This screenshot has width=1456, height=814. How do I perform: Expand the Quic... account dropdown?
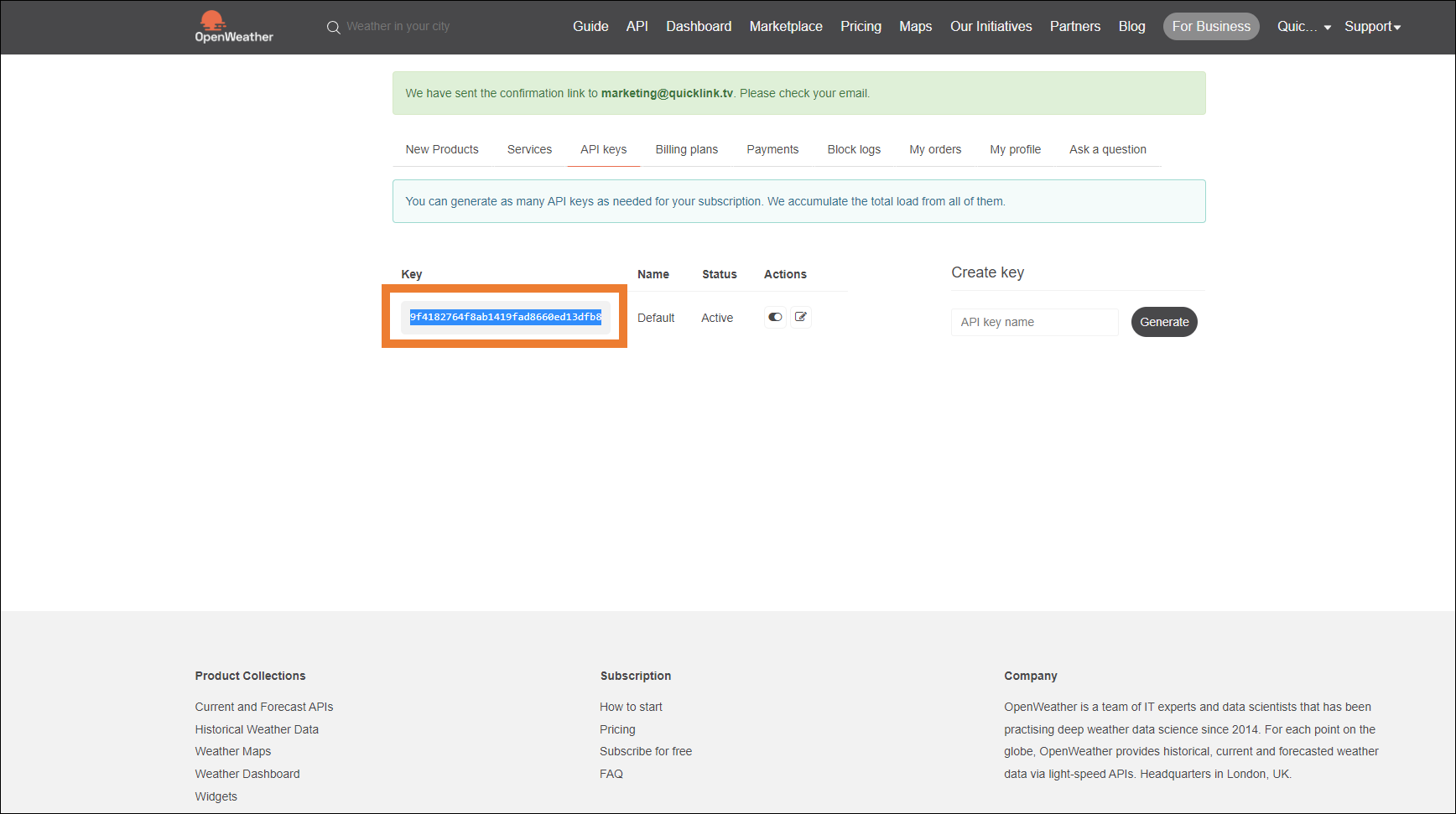click(x=1303, y=27)
